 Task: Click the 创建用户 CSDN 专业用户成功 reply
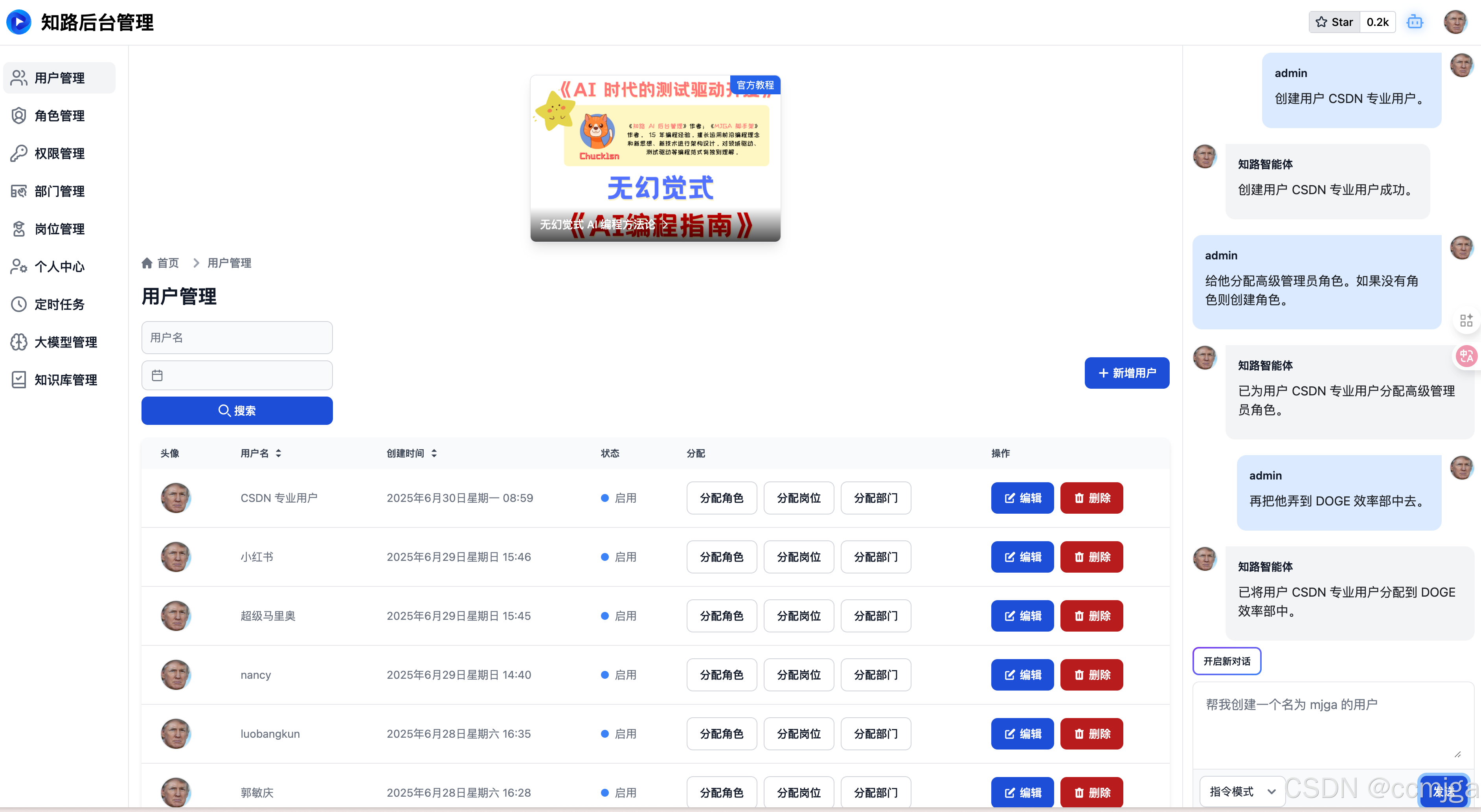coord(1327,181)
